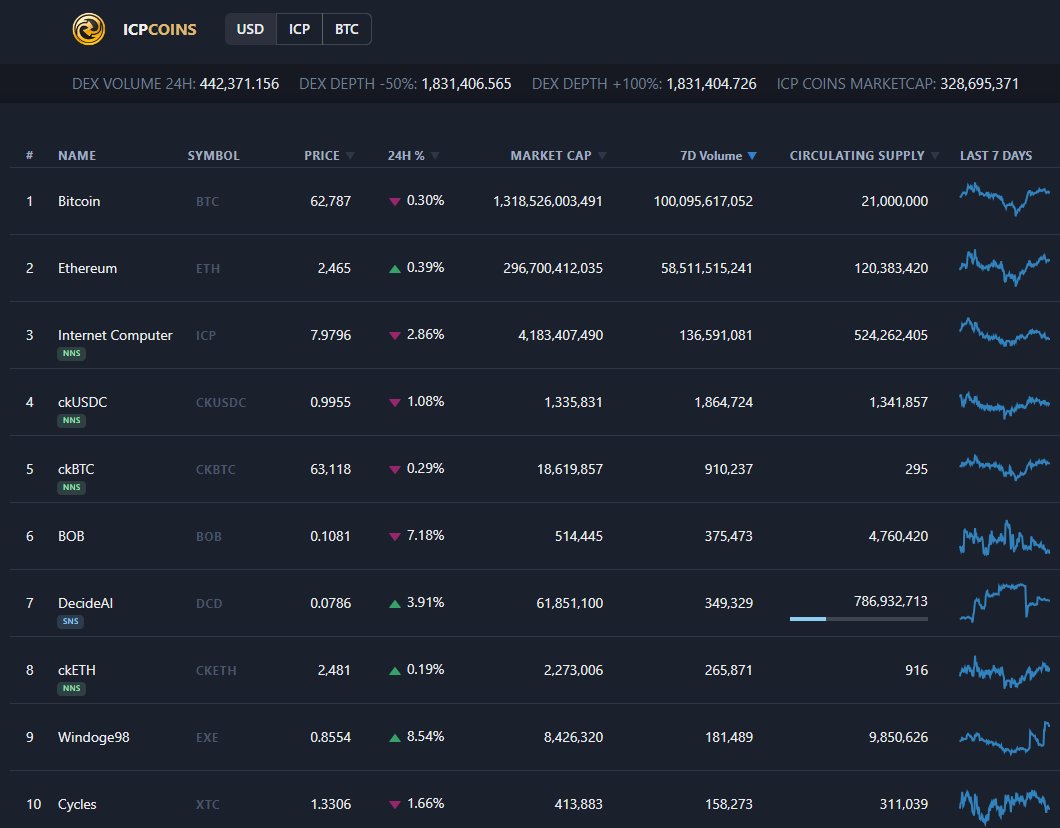This screenshot has height=828, width=1060.
Task: Open the Windoge98 coin page
Action: point(93,737)
